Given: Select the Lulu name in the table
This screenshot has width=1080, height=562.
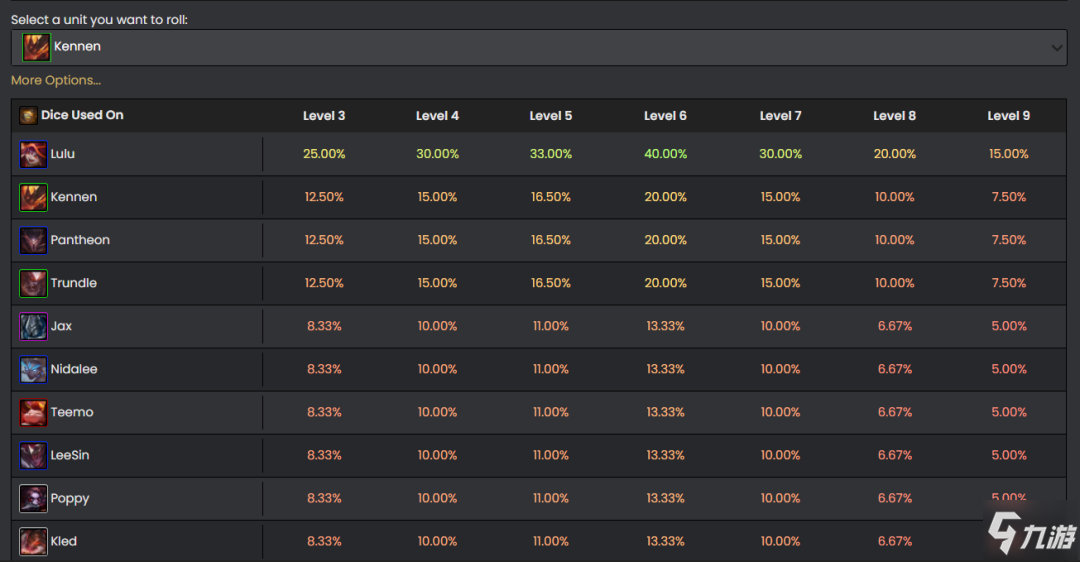Looking at the screenshot, I should [x=62, y=154].
